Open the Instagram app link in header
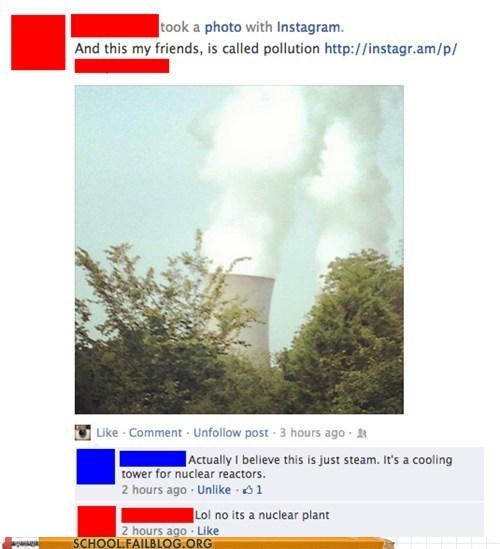 click(308, 27)
